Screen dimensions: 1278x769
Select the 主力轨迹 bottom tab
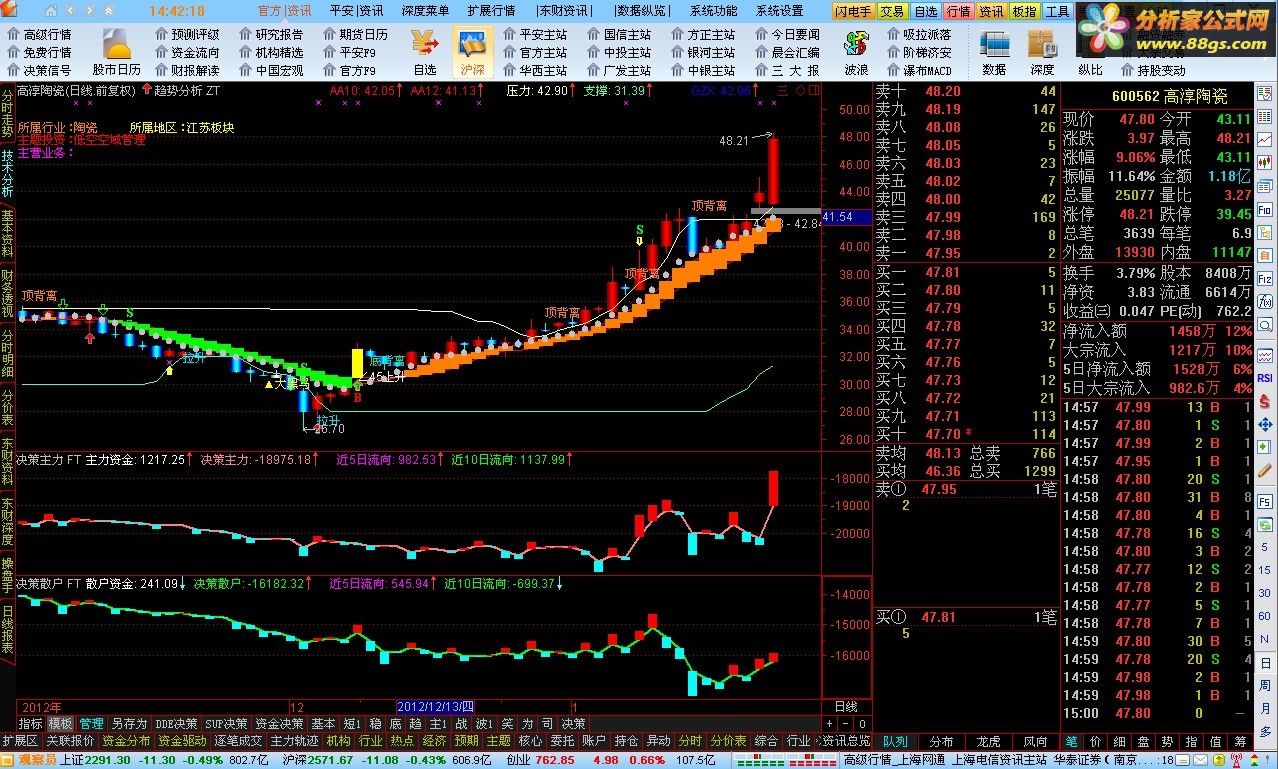294,741
